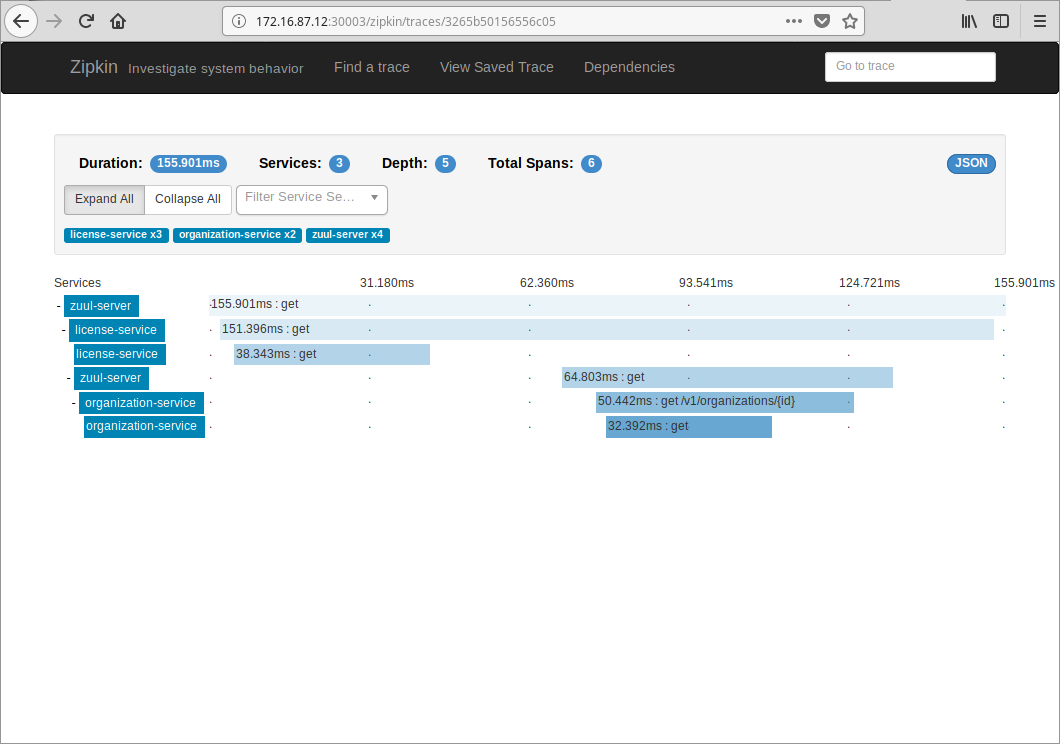
Task: Click the root zuul-server service label
Action: tap(101, 306)
